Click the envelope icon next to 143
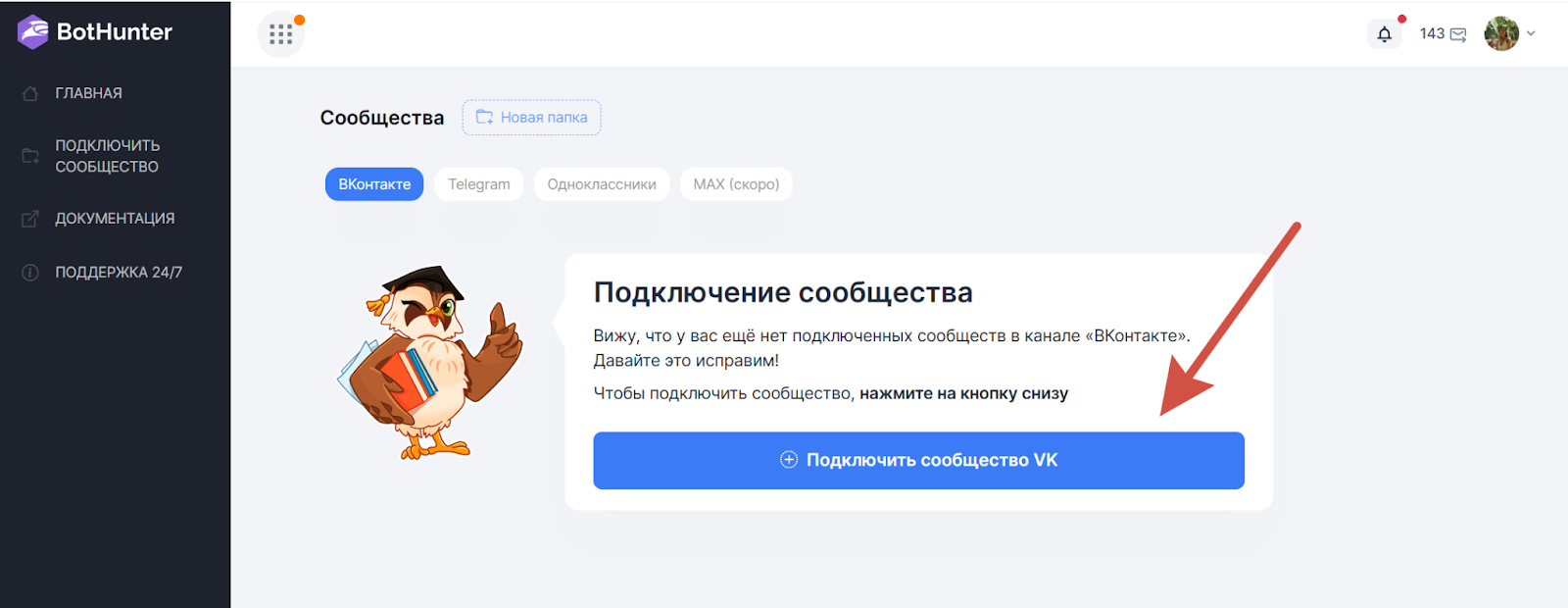 [1458, 35]
